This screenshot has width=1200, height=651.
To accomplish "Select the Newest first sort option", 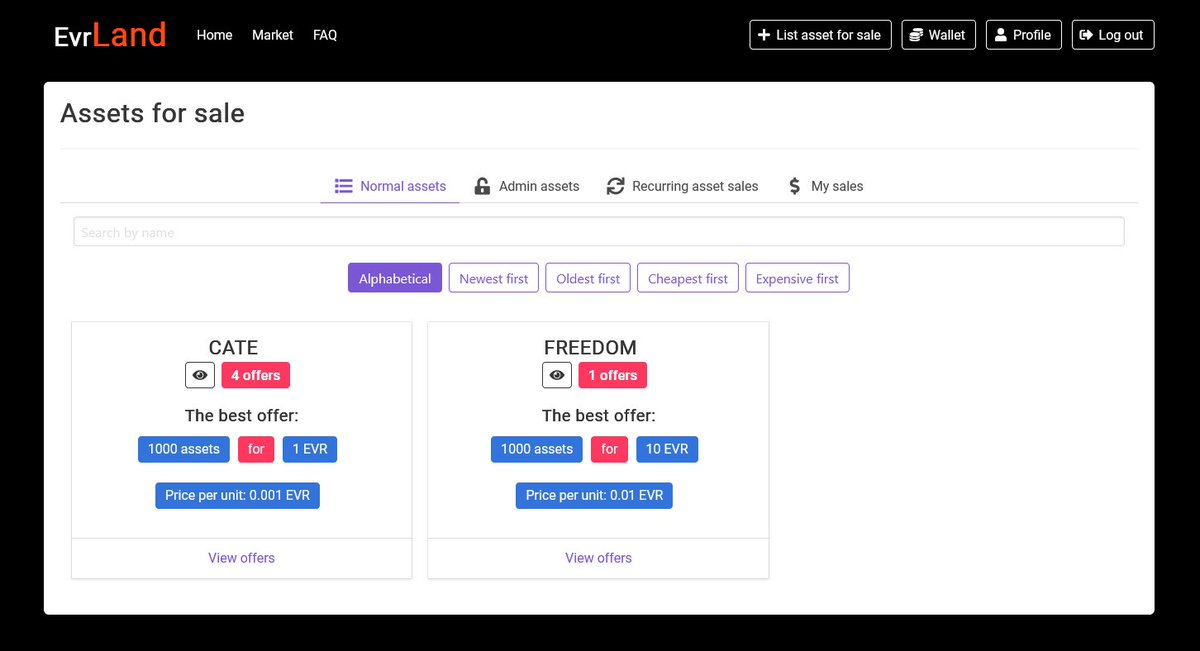I will click(x=493, y=278).
